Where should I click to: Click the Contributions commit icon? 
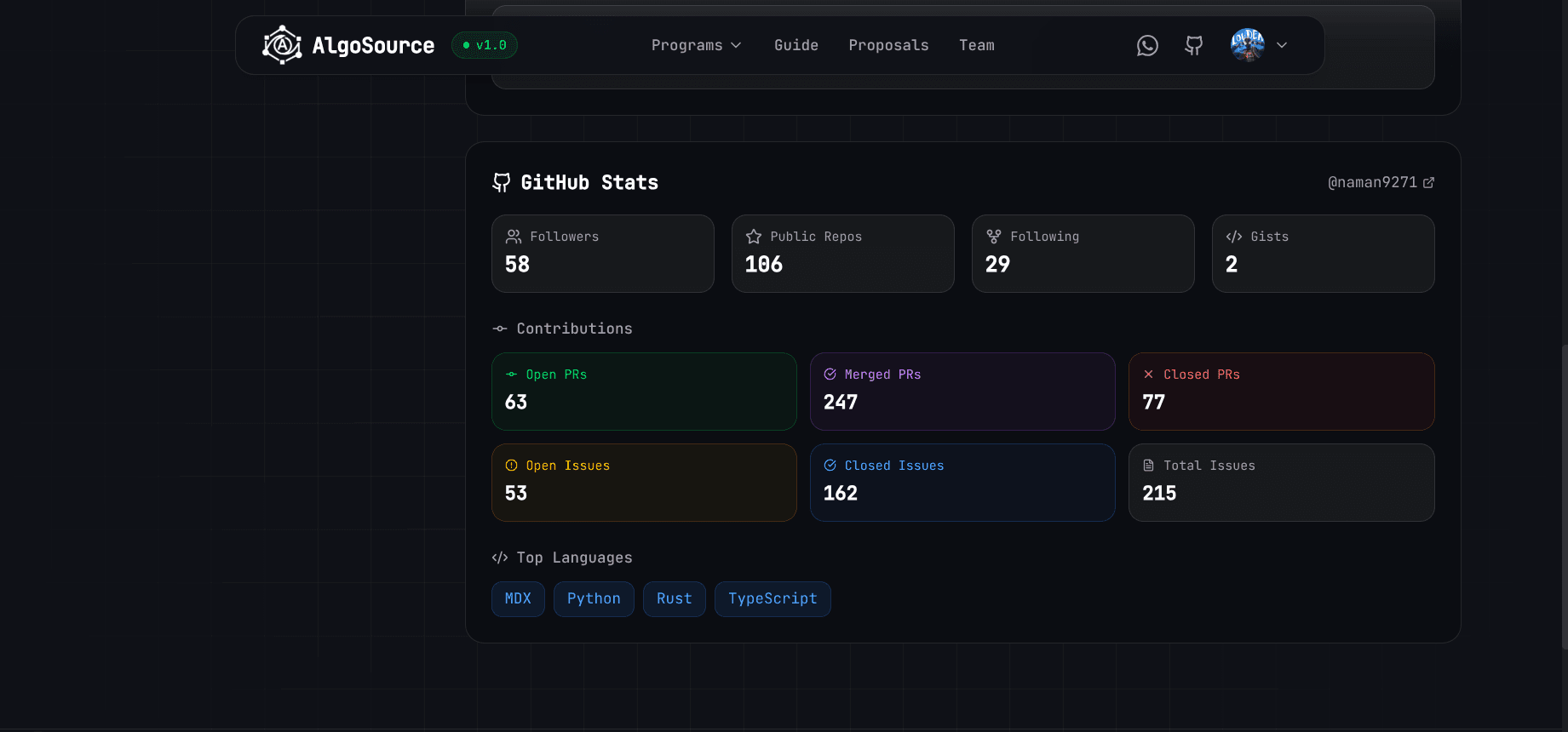pyautogui.click(x=500, y=329)
